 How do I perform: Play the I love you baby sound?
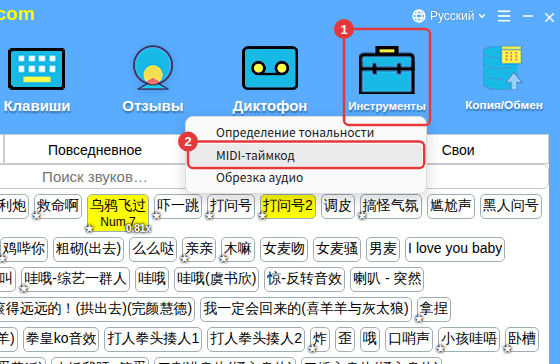pyautogui.click(x=455, y=249)
